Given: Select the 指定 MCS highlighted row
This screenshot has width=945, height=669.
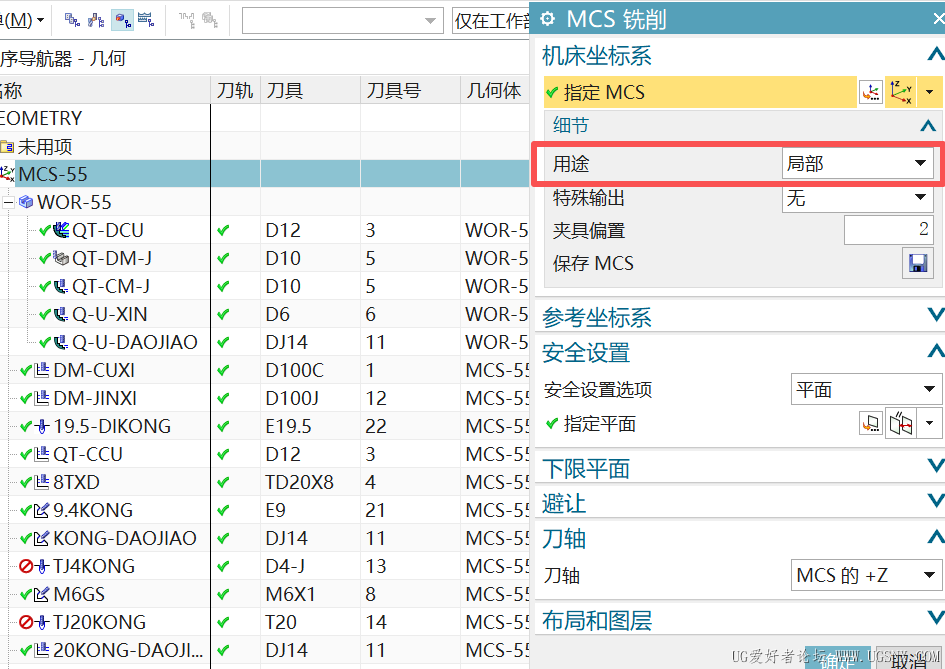Looking at the screenshot, I should click(700, 92).
